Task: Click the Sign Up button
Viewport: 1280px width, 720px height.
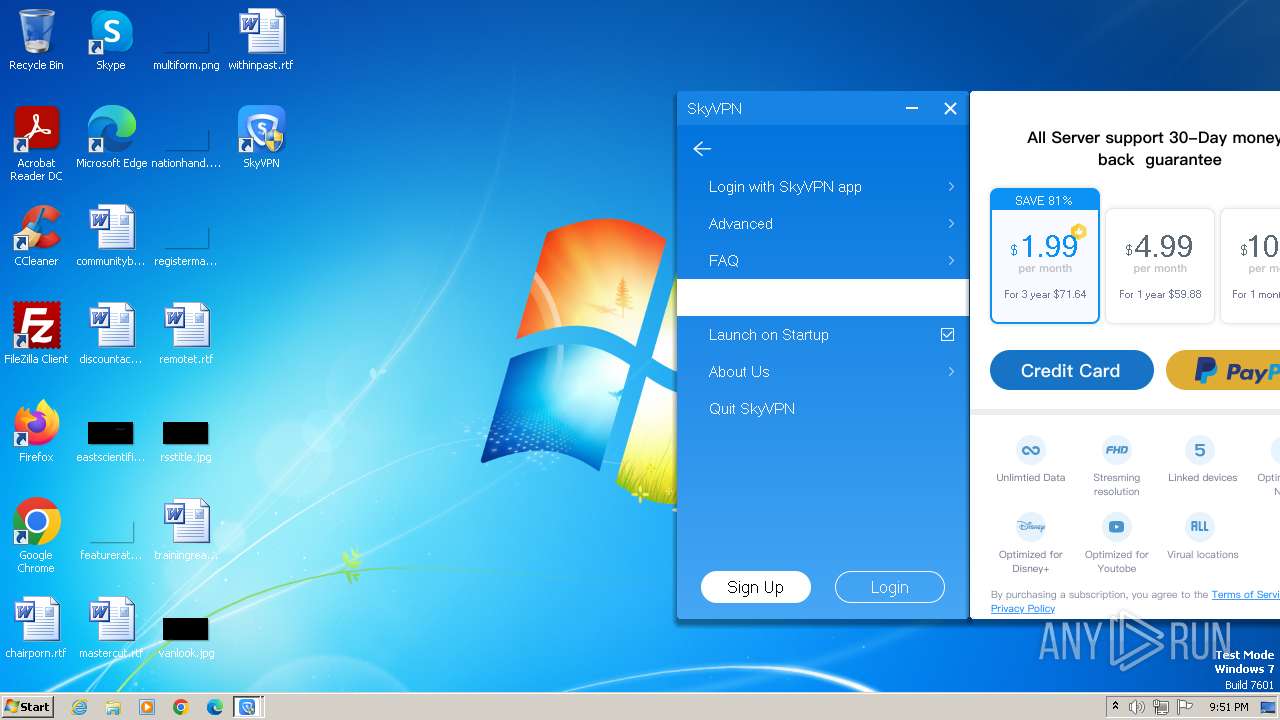Action: tap(755, 587)
